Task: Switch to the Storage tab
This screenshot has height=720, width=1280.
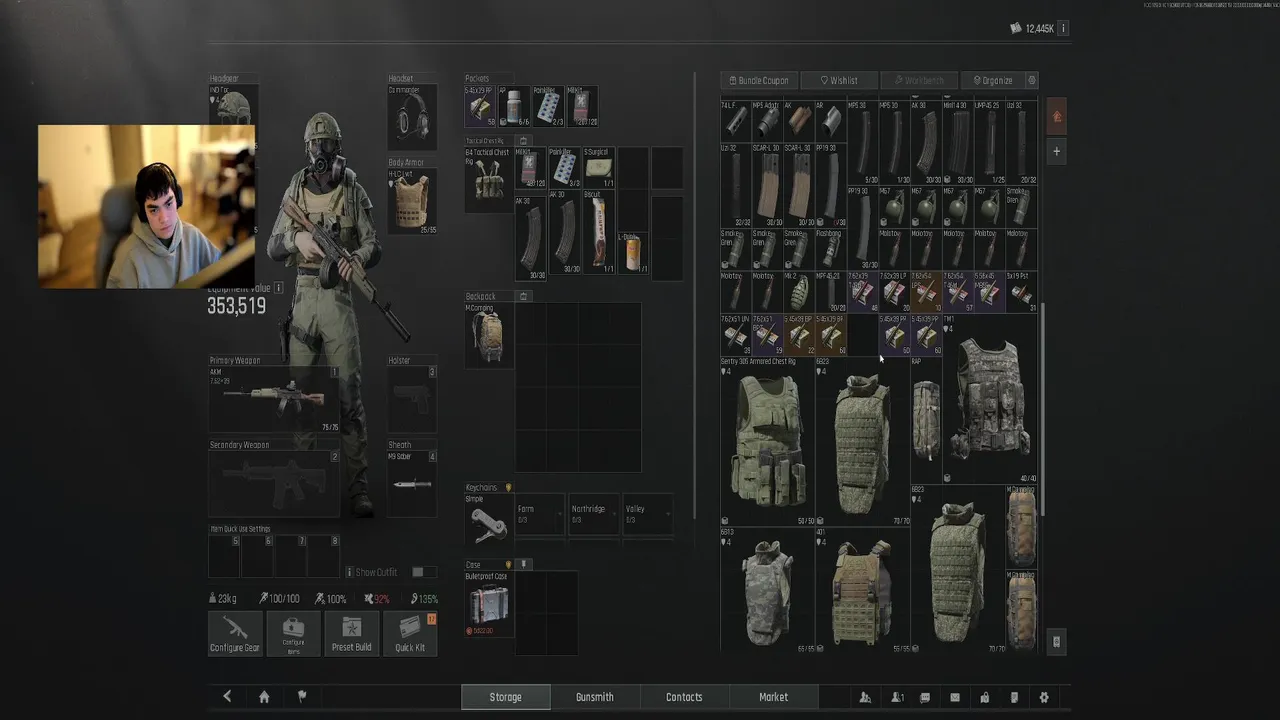Action: [x=505, y=697]
